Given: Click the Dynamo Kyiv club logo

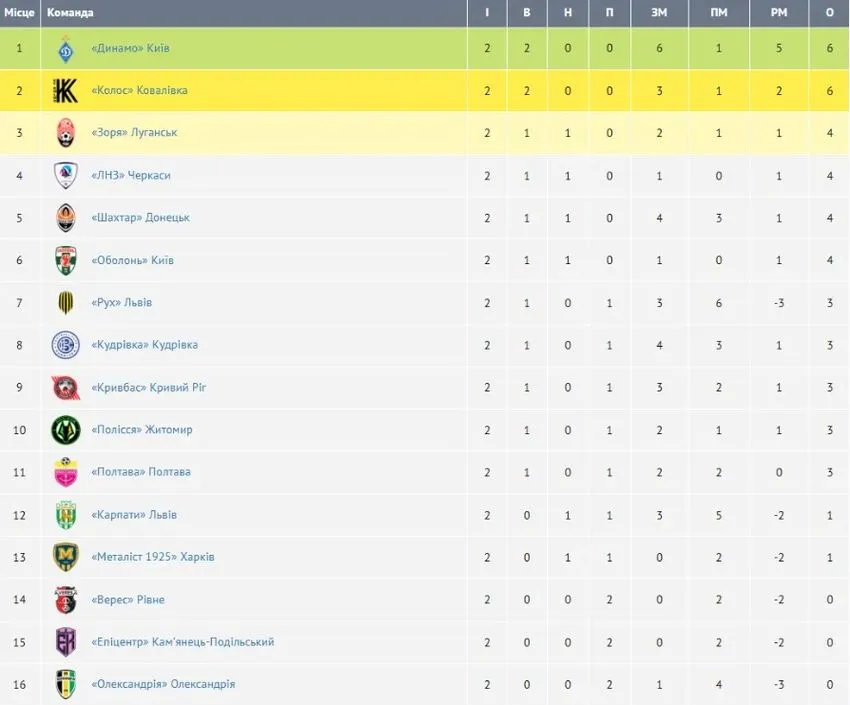Looking at the screenshot, I should [x=66, y=48].
